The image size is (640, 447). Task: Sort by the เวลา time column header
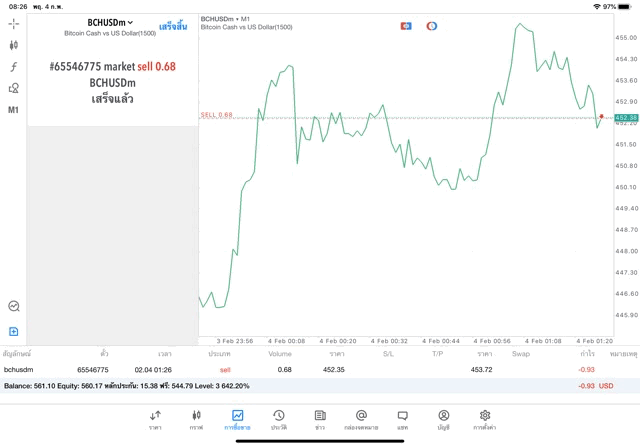click(x=165, y=354)
